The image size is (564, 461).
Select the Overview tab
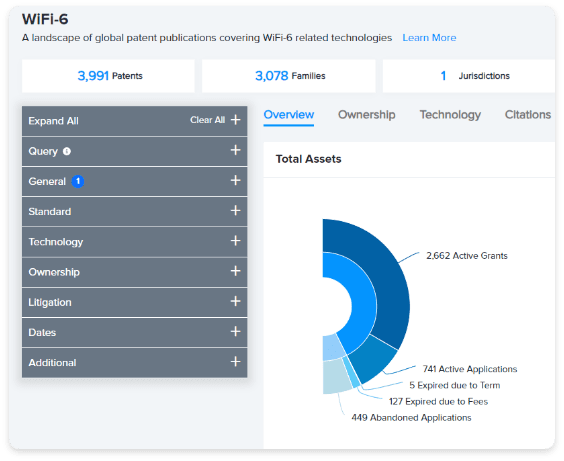click(288, 115)
